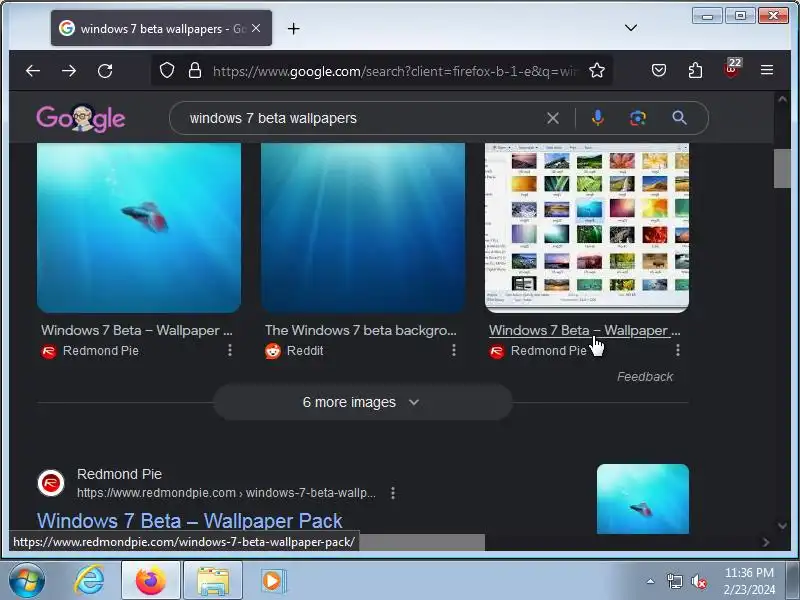The width and height of the screenshot is (800, 600).
Task: Click the Redmond Pie result favicon
Action: [x=51, y=483]
